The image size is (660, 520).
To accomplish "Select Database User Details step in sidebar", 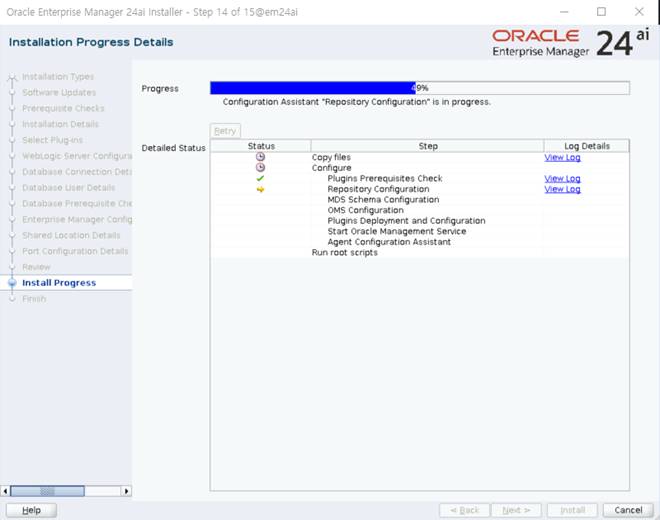I will tap(69, 188).
